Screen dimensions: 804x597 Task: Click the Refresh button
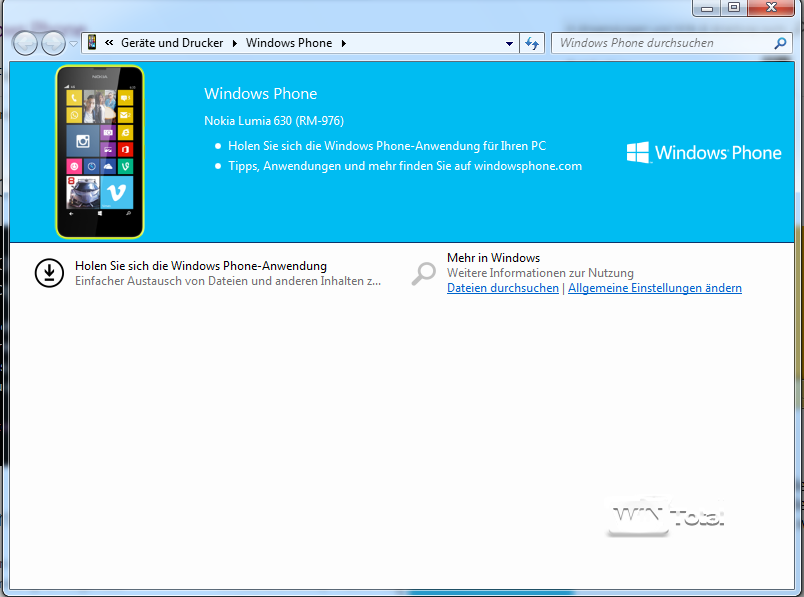click(x=532, y=44)
